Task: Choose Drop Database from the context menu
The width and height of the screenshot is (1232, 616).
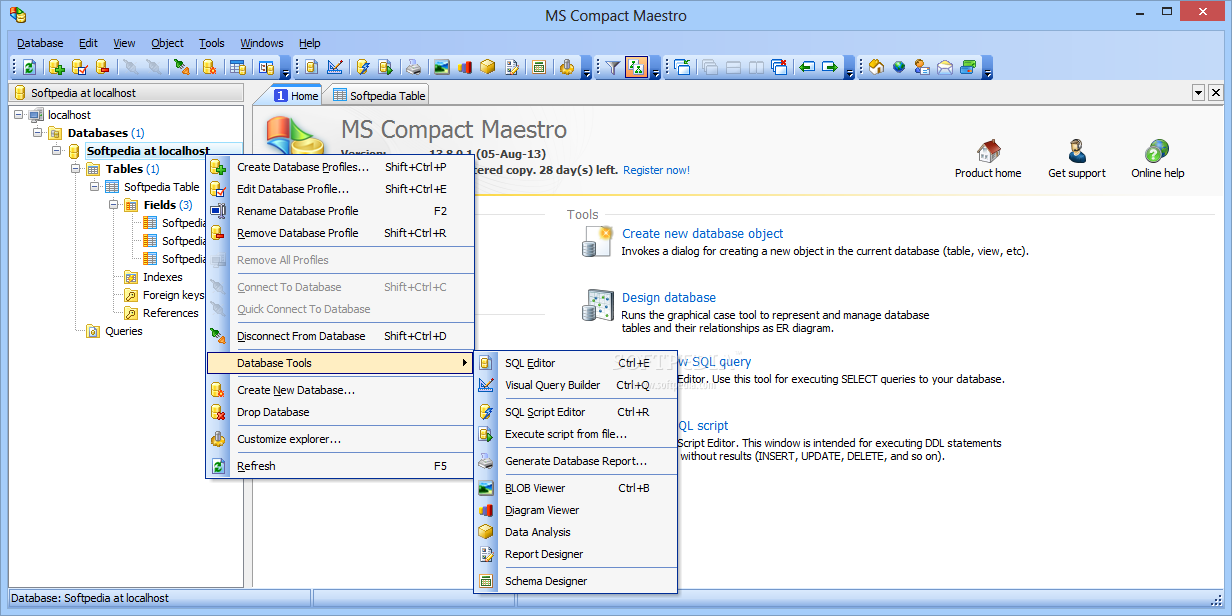Action: [340, 412]
